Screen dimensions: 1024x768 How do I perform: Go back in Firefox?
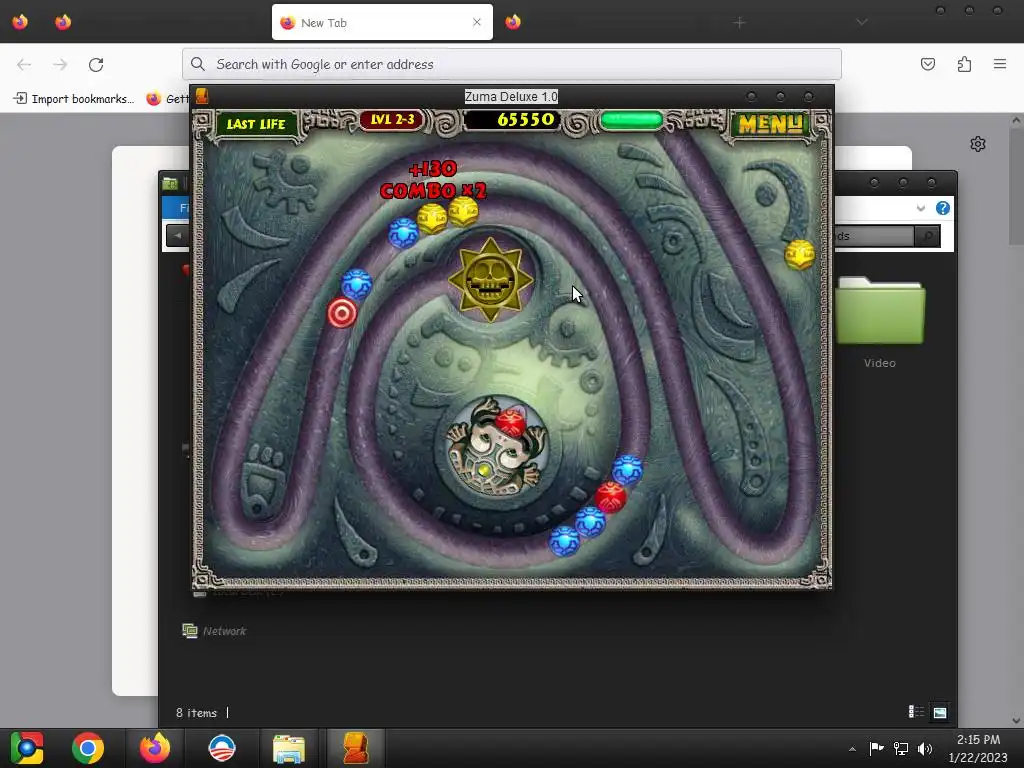coord(24,64)
